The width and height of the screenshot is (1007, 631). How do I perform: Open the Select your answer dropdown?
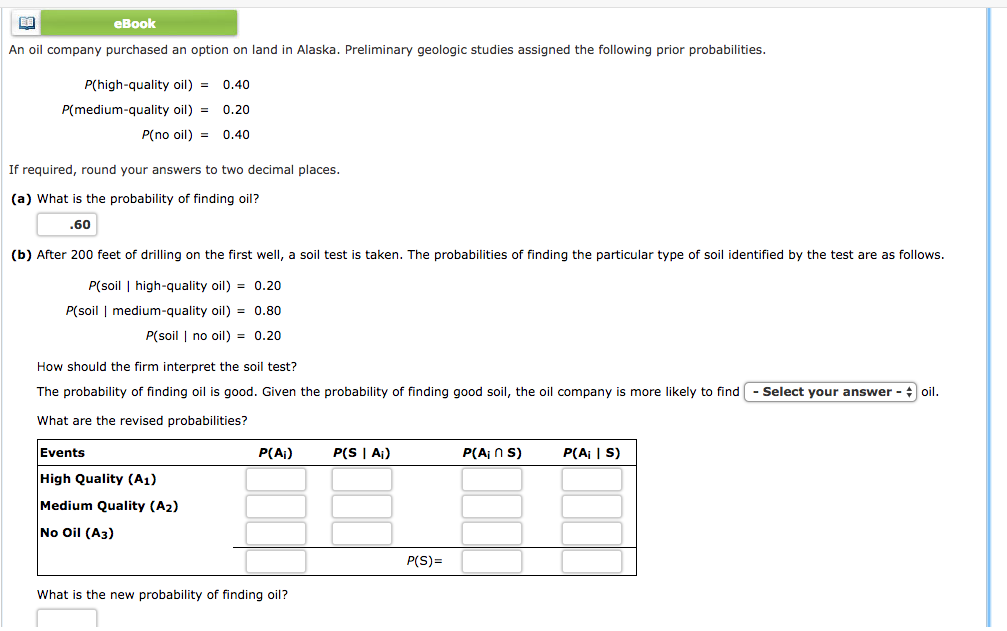click(x=830, y=392)
